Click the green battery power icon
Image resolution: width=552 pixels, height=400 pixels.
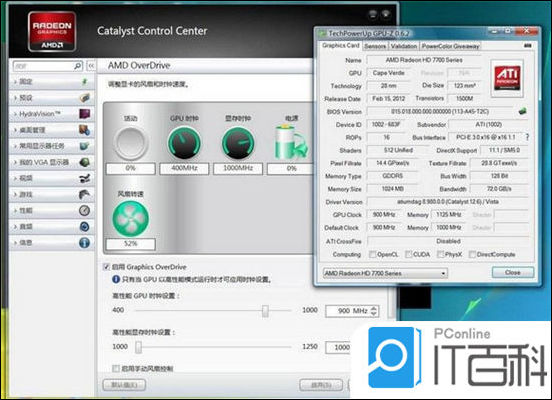tap(291, 142)
